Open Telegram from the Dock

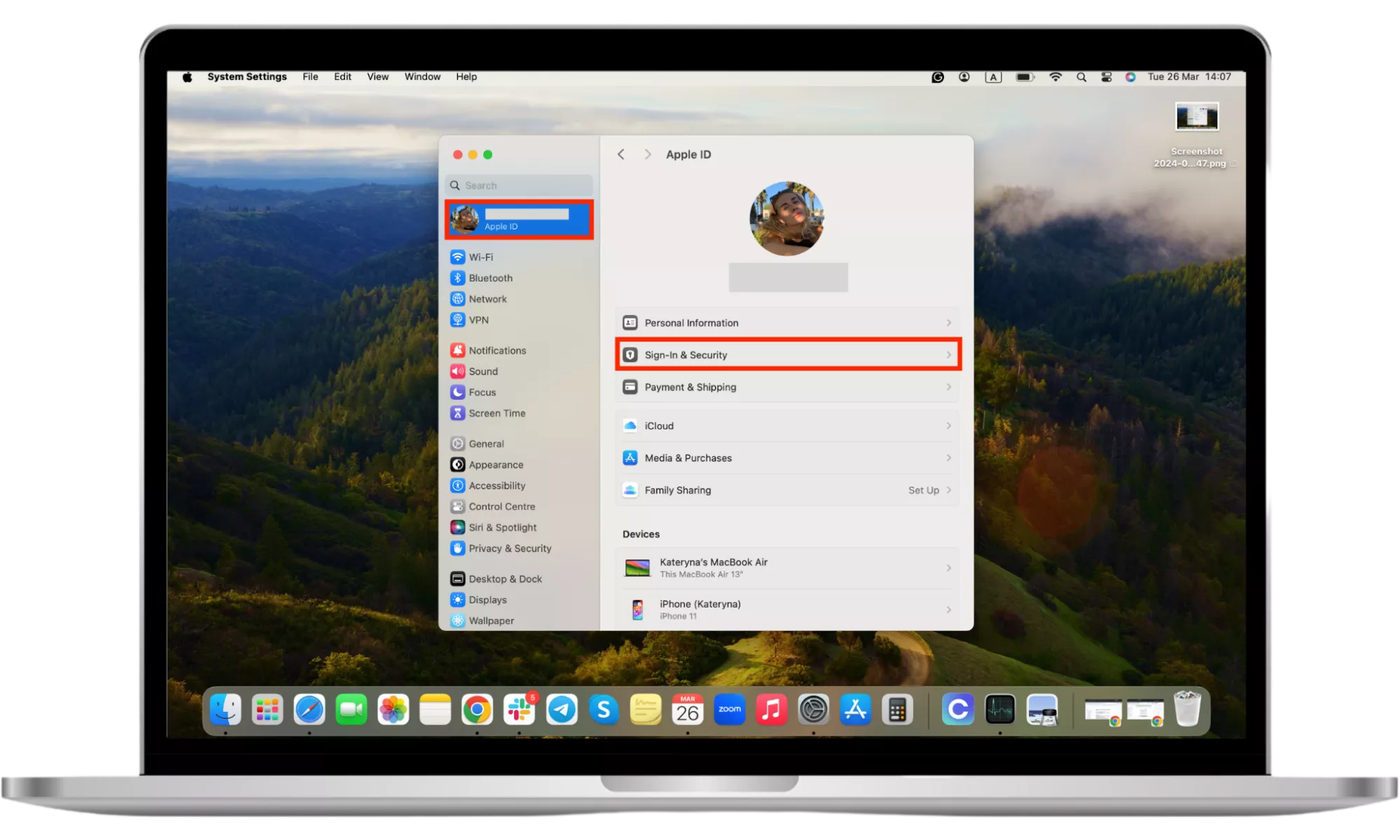562,710
